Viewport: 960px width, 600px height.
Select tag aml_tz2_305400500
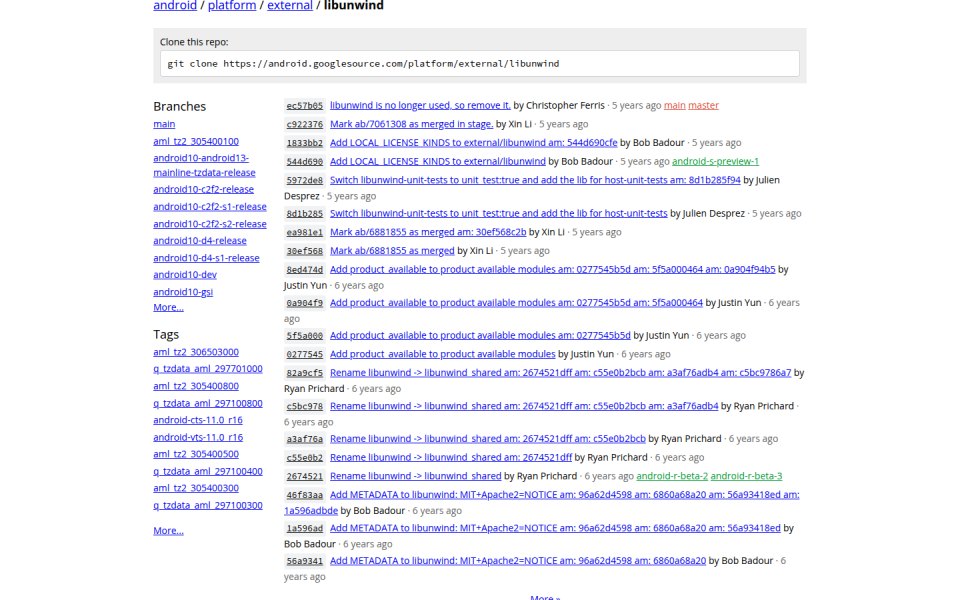tap(196, 454)
